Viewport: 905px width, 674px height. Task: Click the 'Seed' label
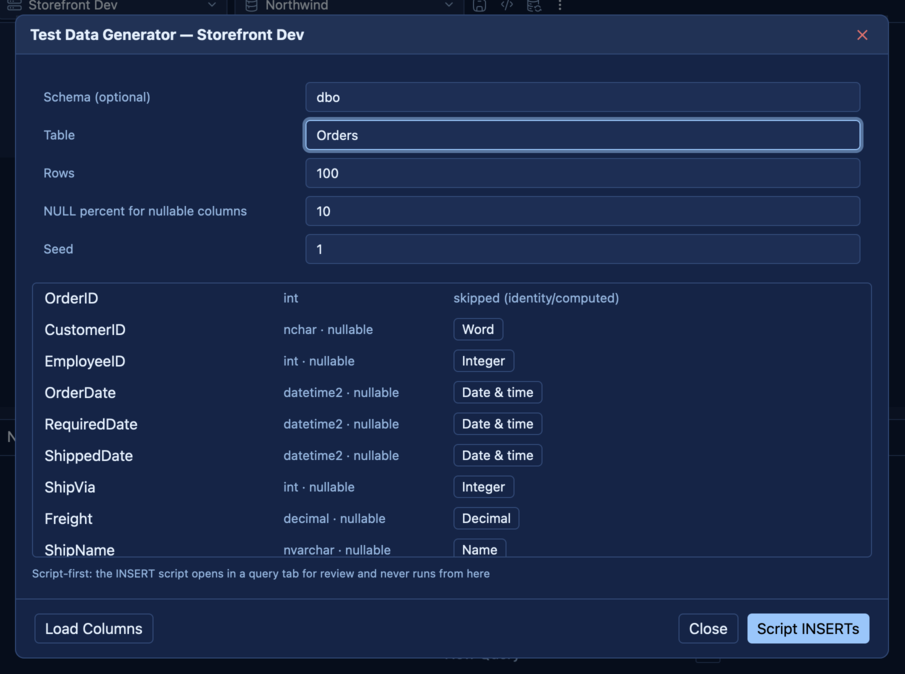coord(58,249)
